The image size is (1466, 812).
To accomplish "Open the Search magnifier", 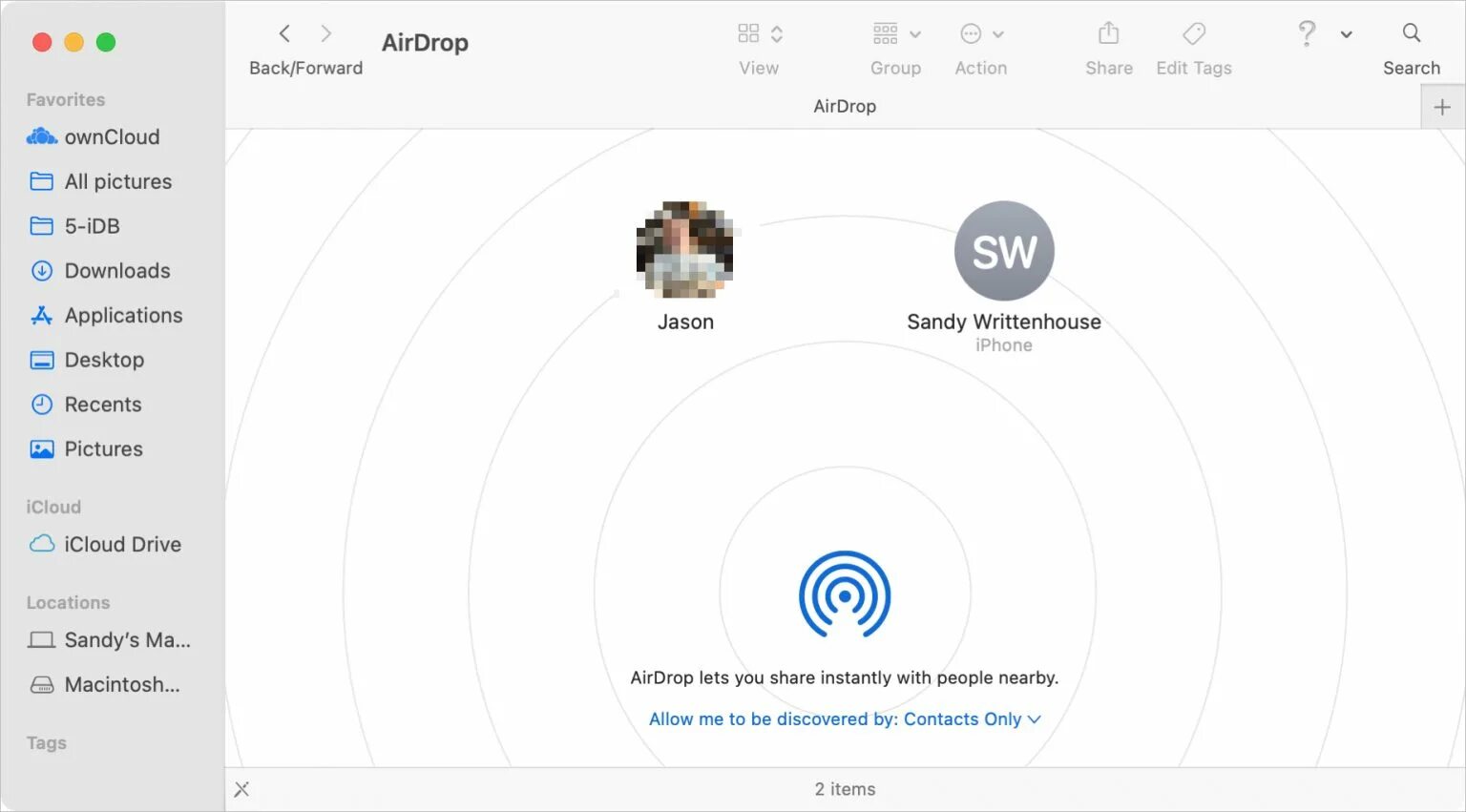I will 1412,33.
